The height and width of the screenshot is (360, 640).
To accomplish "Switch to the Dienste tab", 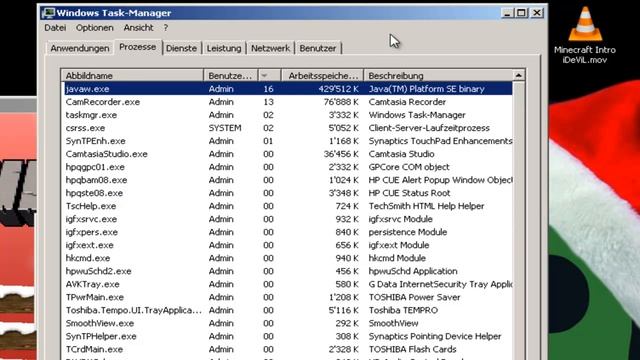I will [181, 48].
